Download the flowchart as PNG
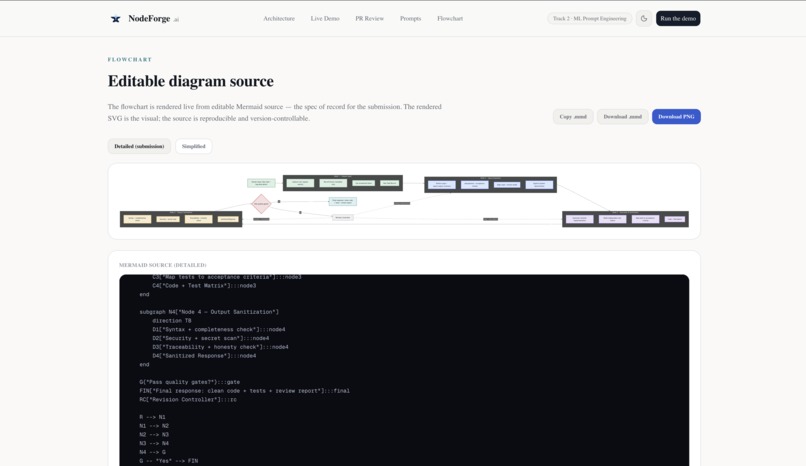Screen dimensions: 806x466 [x=676, y=117]
